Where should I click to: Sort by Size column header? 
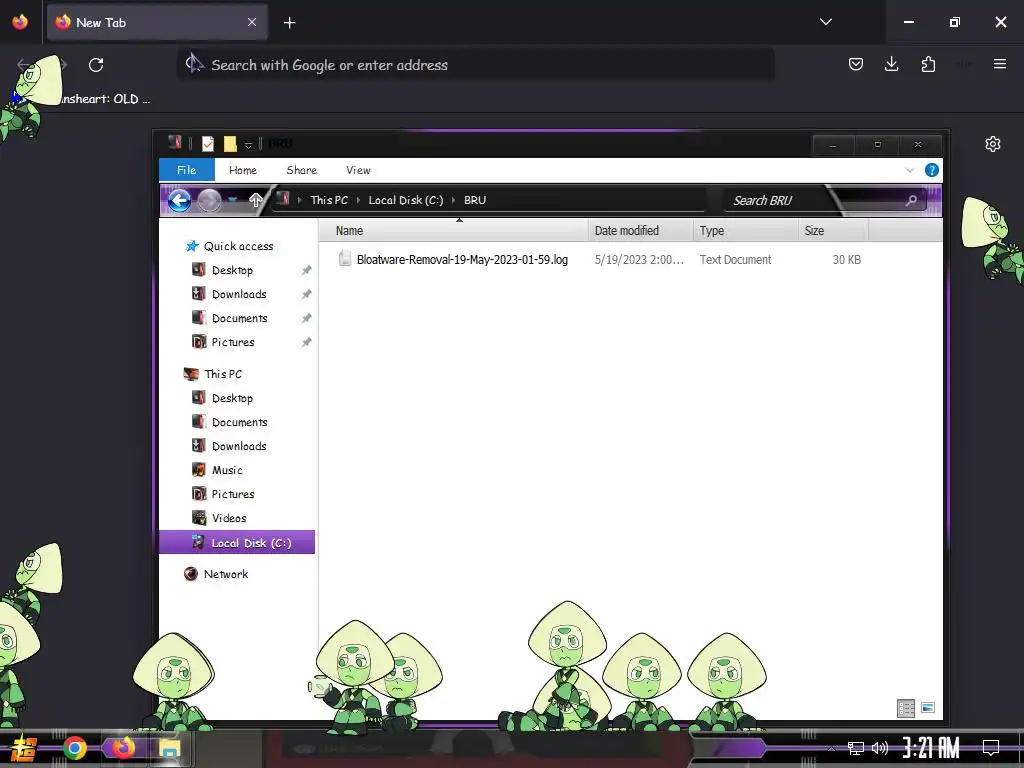(834, 231)
